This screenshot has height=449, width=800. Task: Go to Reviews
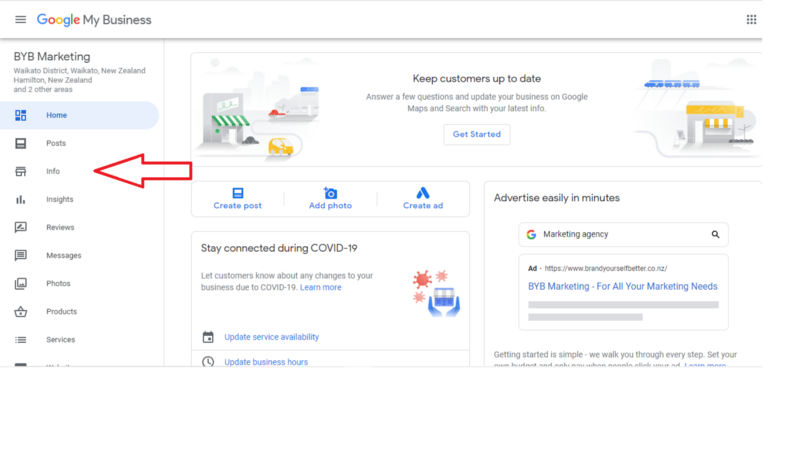click(60, 228)
